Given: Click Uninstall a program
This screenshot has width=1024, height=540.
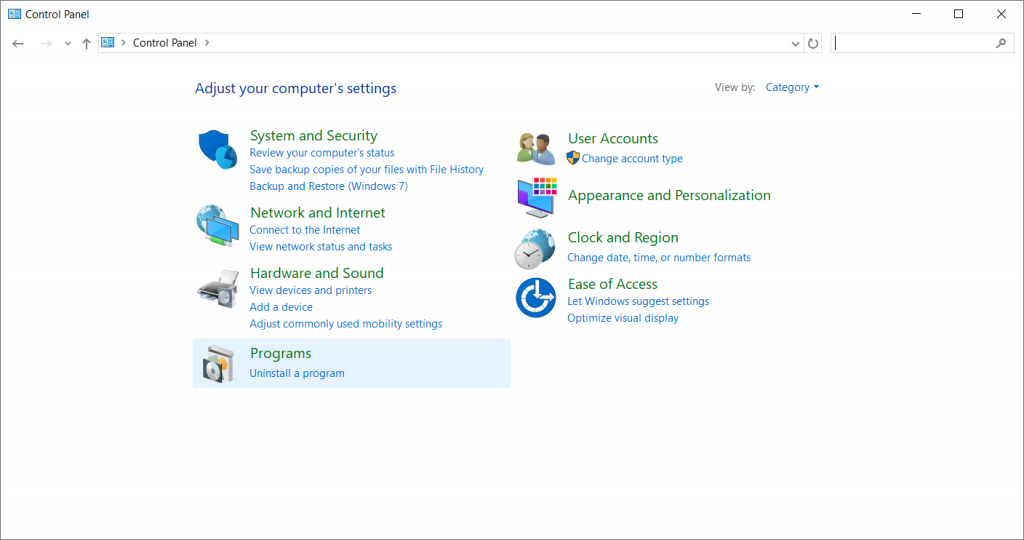Looking at the screenshot, I should point(297,373).
